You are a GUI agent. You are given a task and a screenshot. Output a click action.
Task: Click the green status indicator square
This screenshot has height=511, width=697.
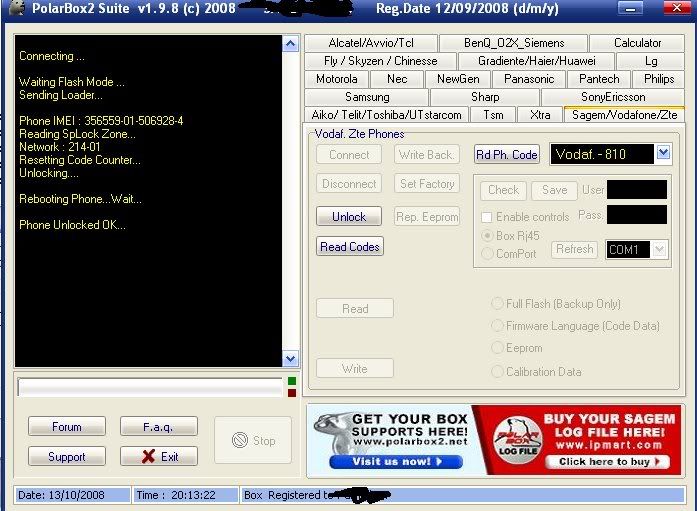point(292,381)
